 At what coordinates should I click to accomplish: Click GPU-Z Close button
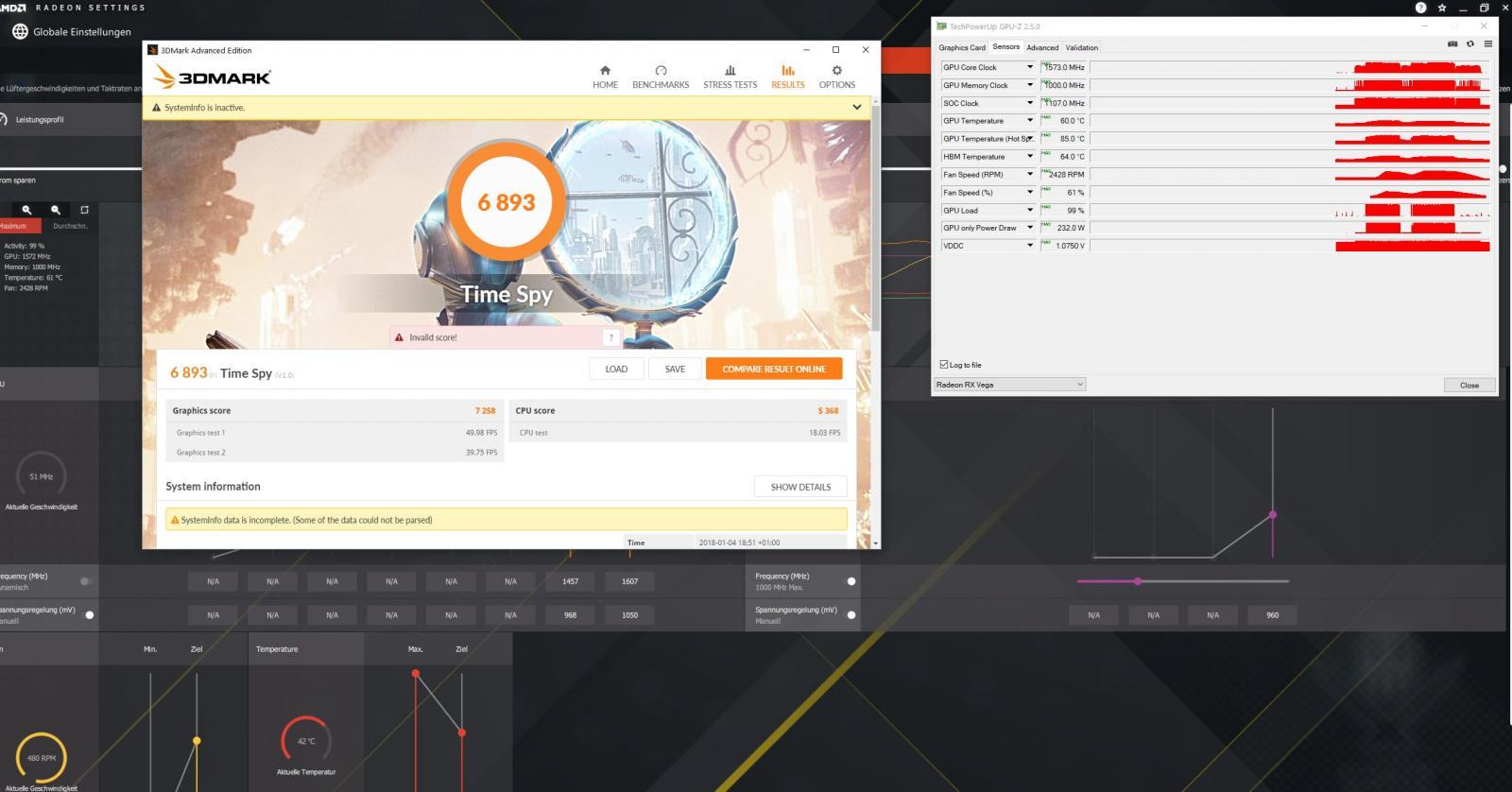[1469, 385]
